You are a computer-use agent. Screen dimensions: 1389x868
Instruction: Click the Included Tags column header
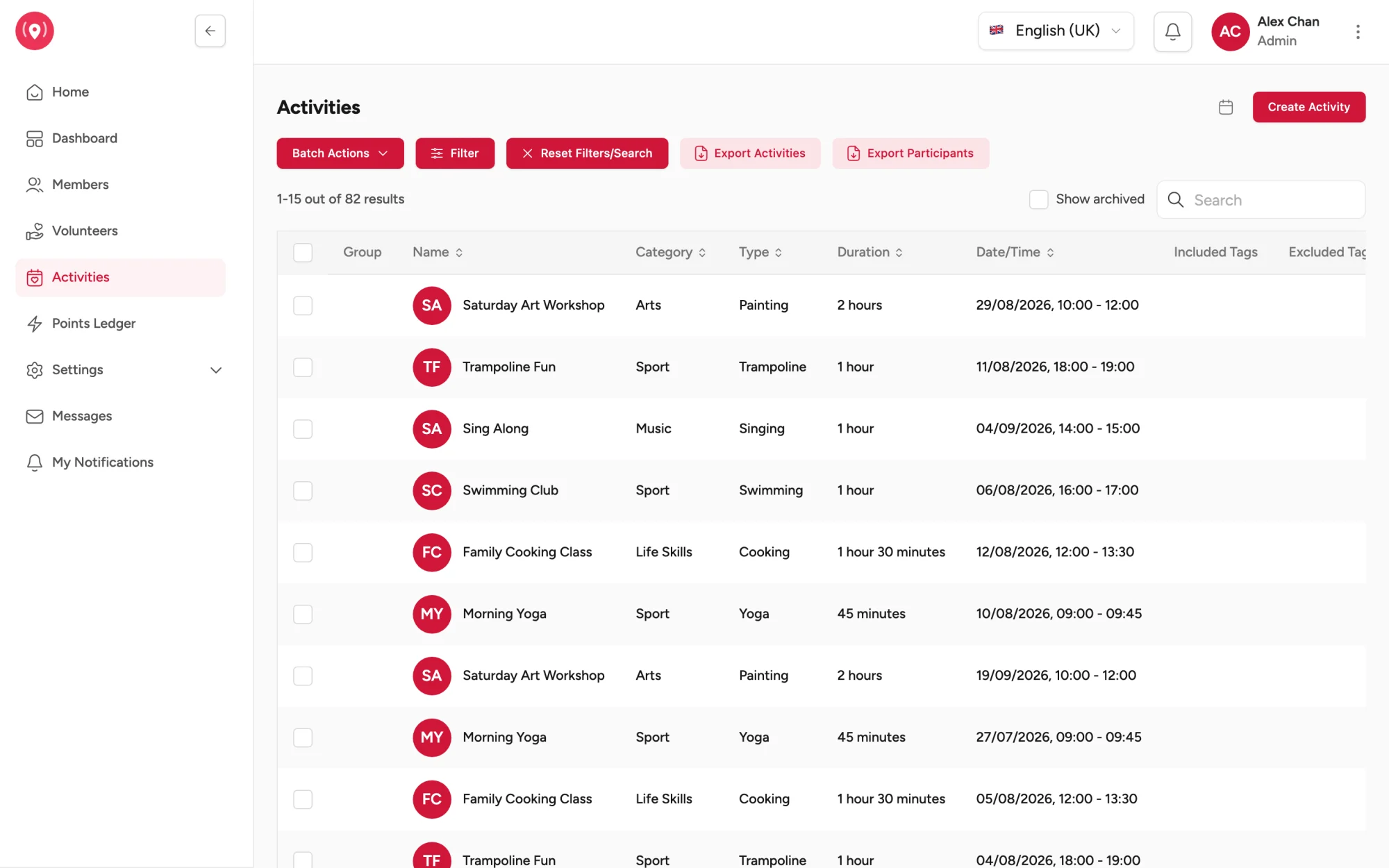pos(1215,253)
